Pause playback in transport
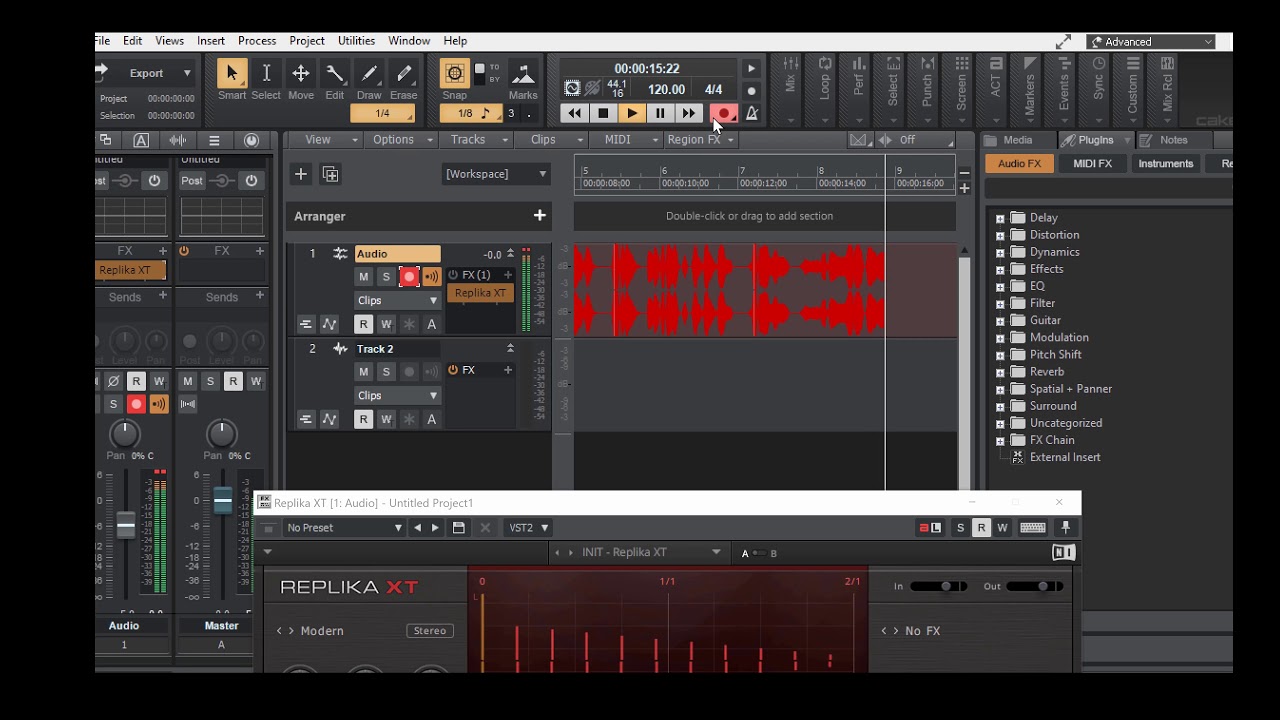 (660, 114)
